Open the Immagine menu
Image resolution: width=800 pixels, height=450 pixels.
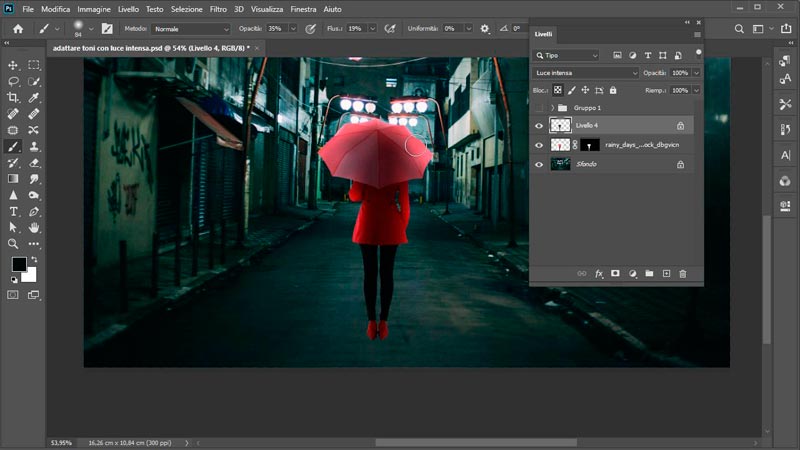pyautogui.click(x=94, y=9)
